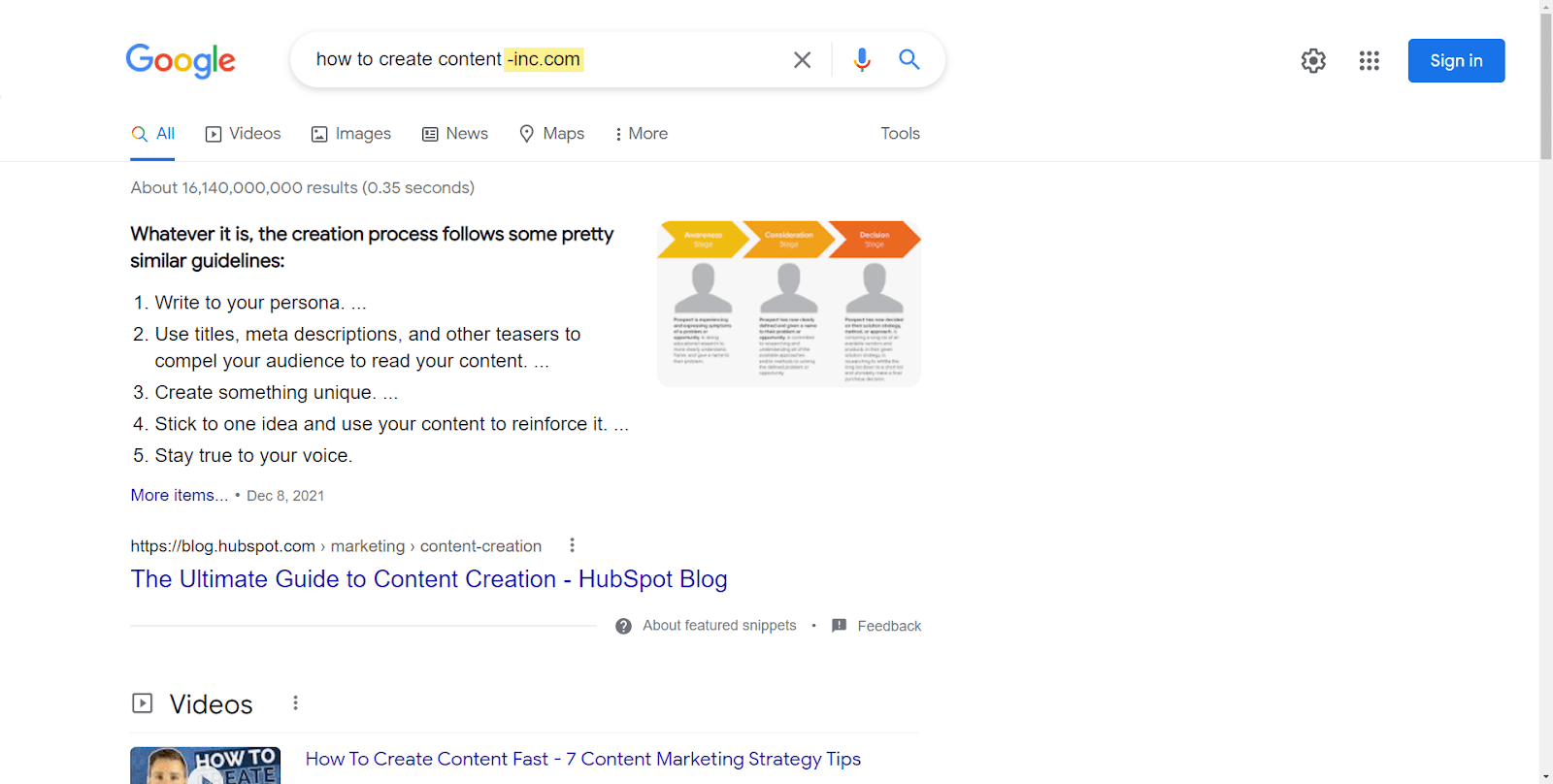
Task: Sign in to your Google account
Action: tap(1455, 60)
